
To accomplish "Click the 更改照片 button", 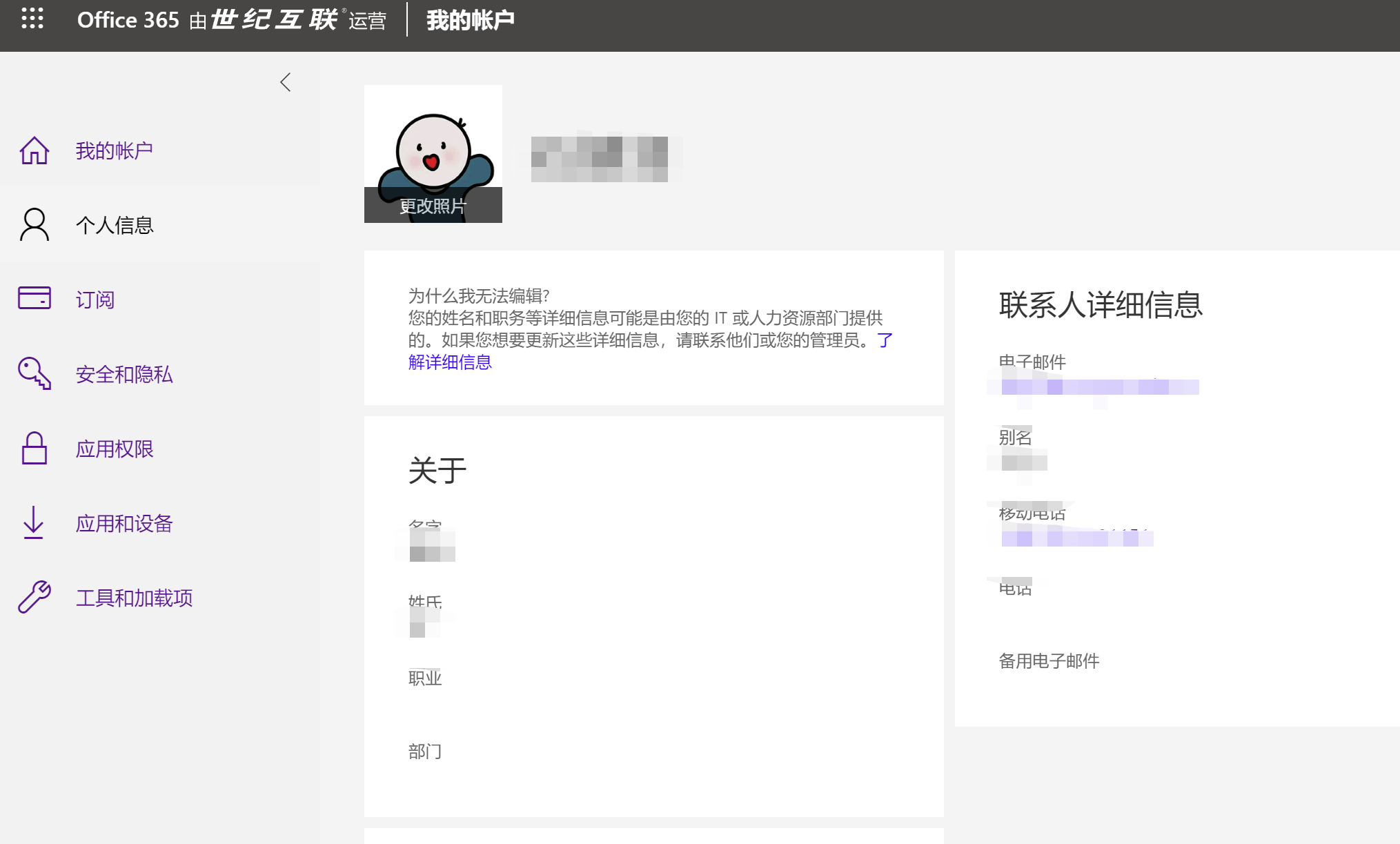I will tap(432, 204).
